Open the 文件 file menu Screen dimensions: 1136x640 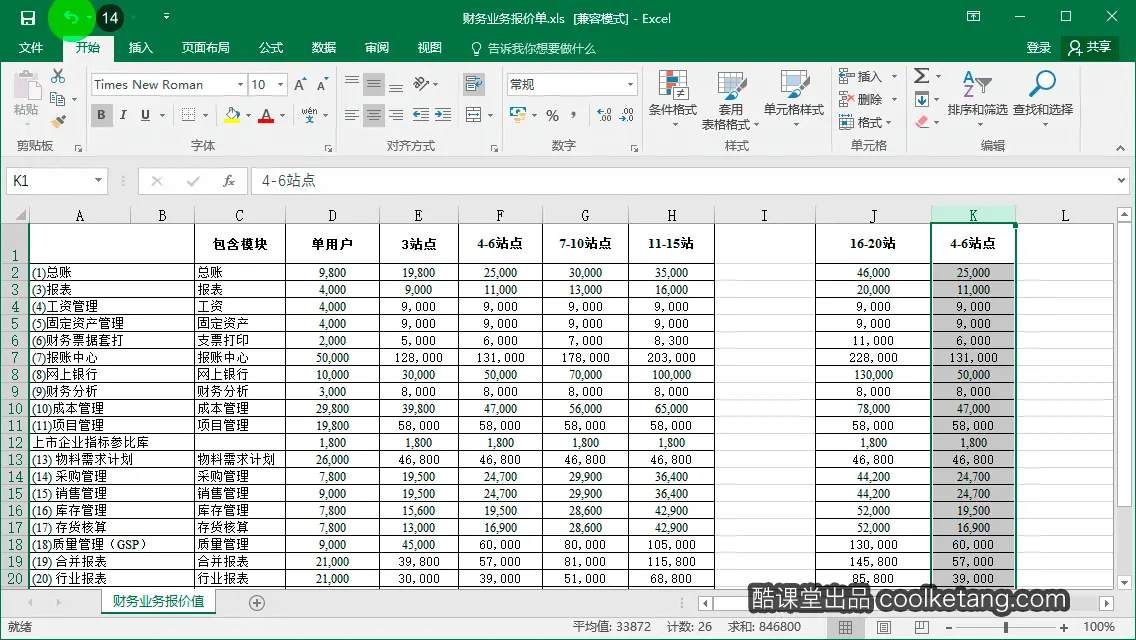tap(30, 48)
